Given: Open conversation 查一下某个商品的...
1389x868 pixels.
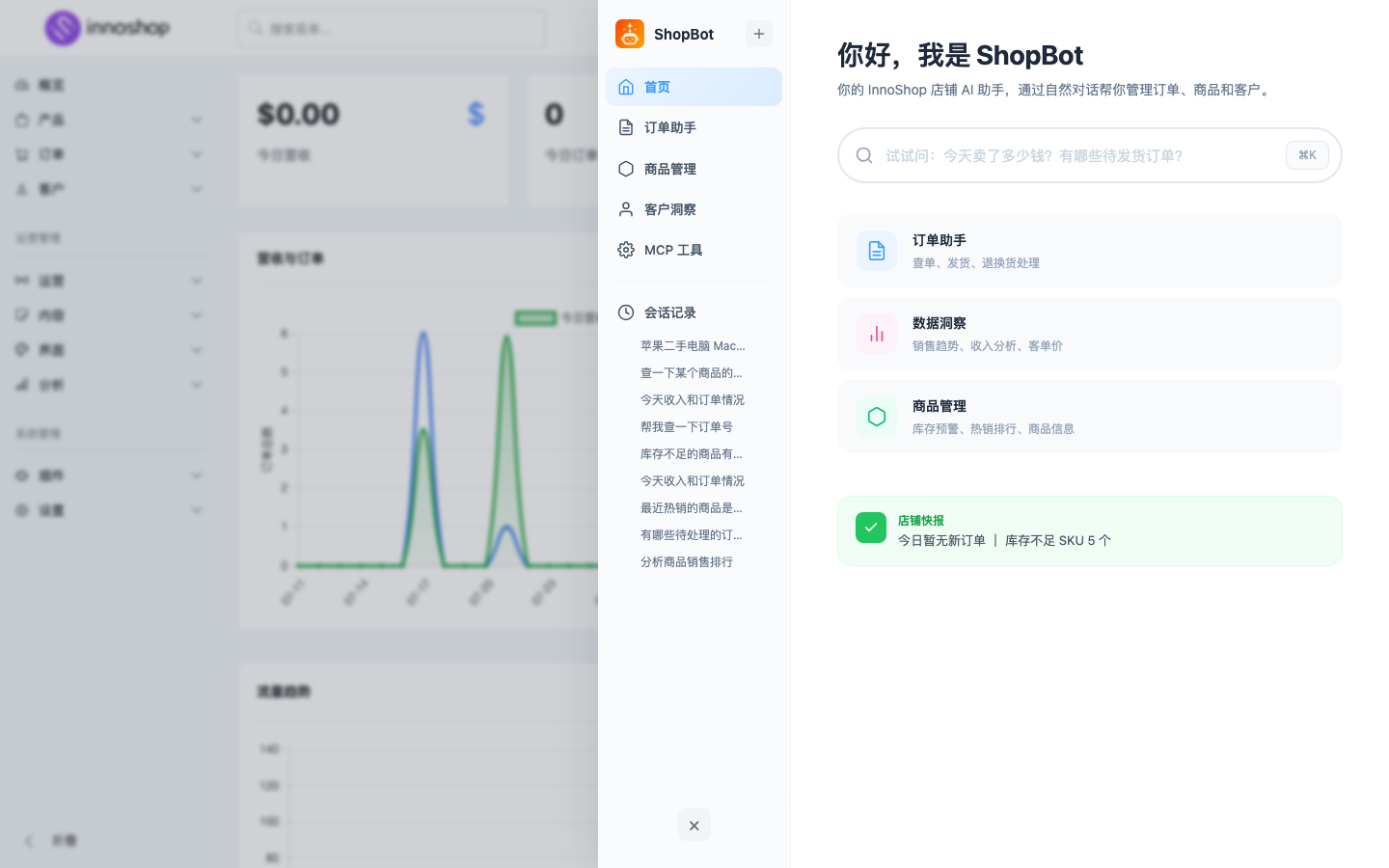Looking at the screenshot, I should point(692,372).
